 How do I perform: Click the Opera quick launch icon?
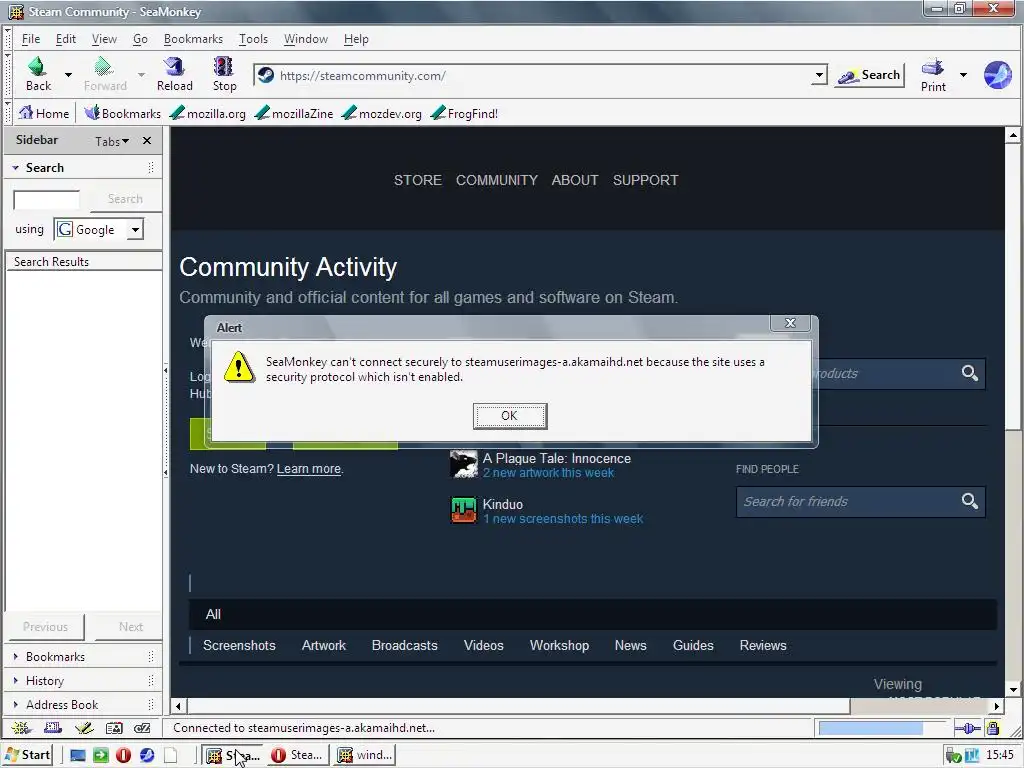[123, 755]
